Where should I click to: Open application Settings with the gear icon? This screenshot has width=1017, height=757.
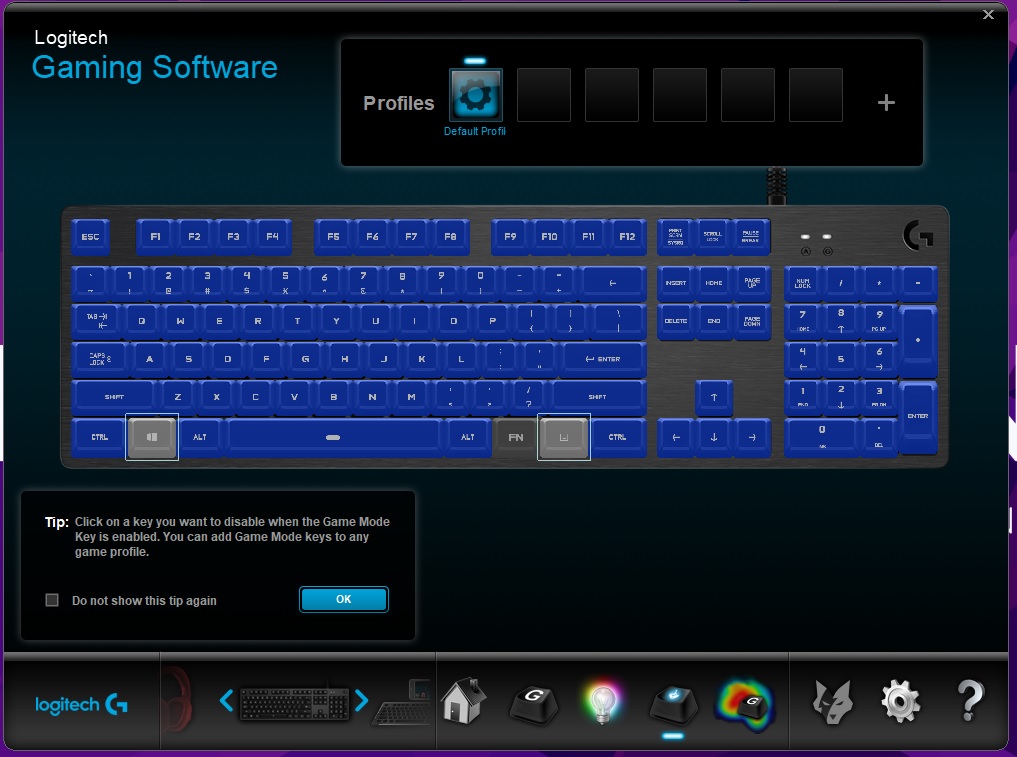899,702
